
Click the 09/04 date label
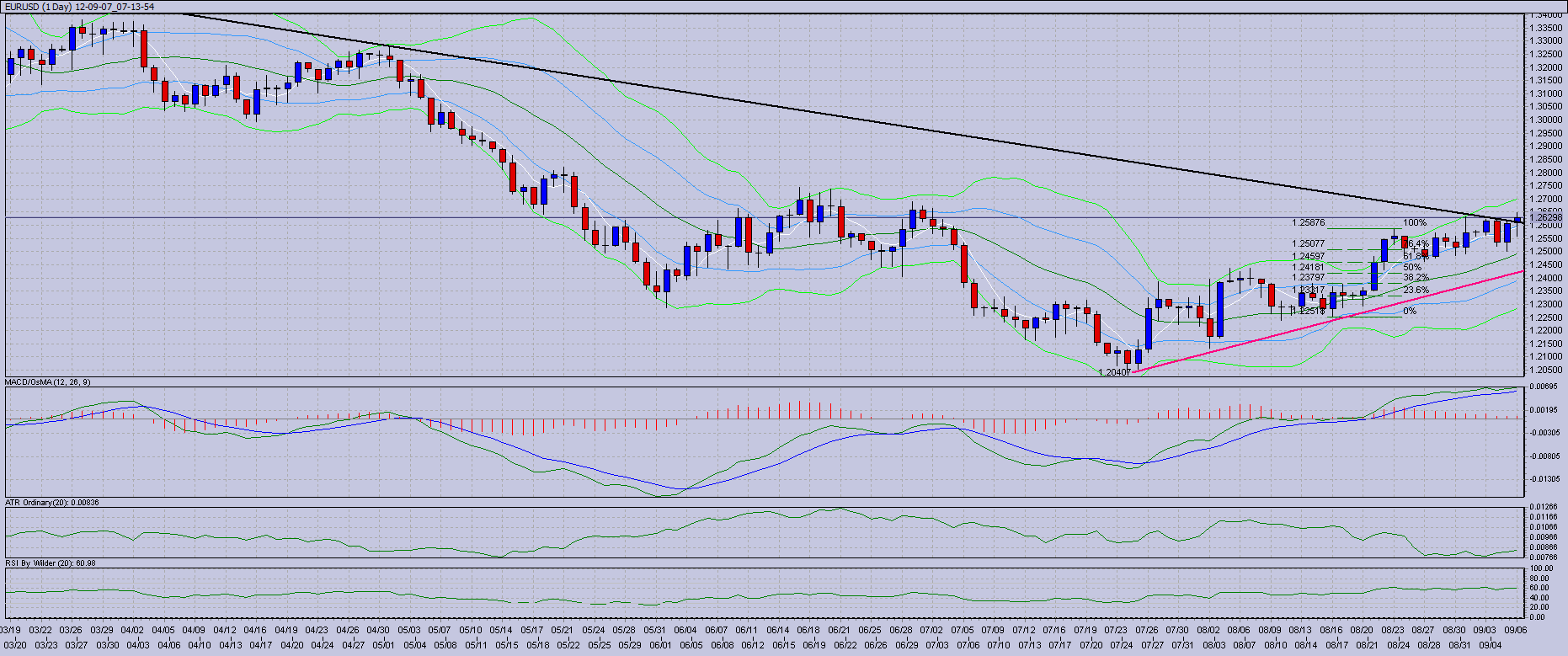pos(1491,646)
